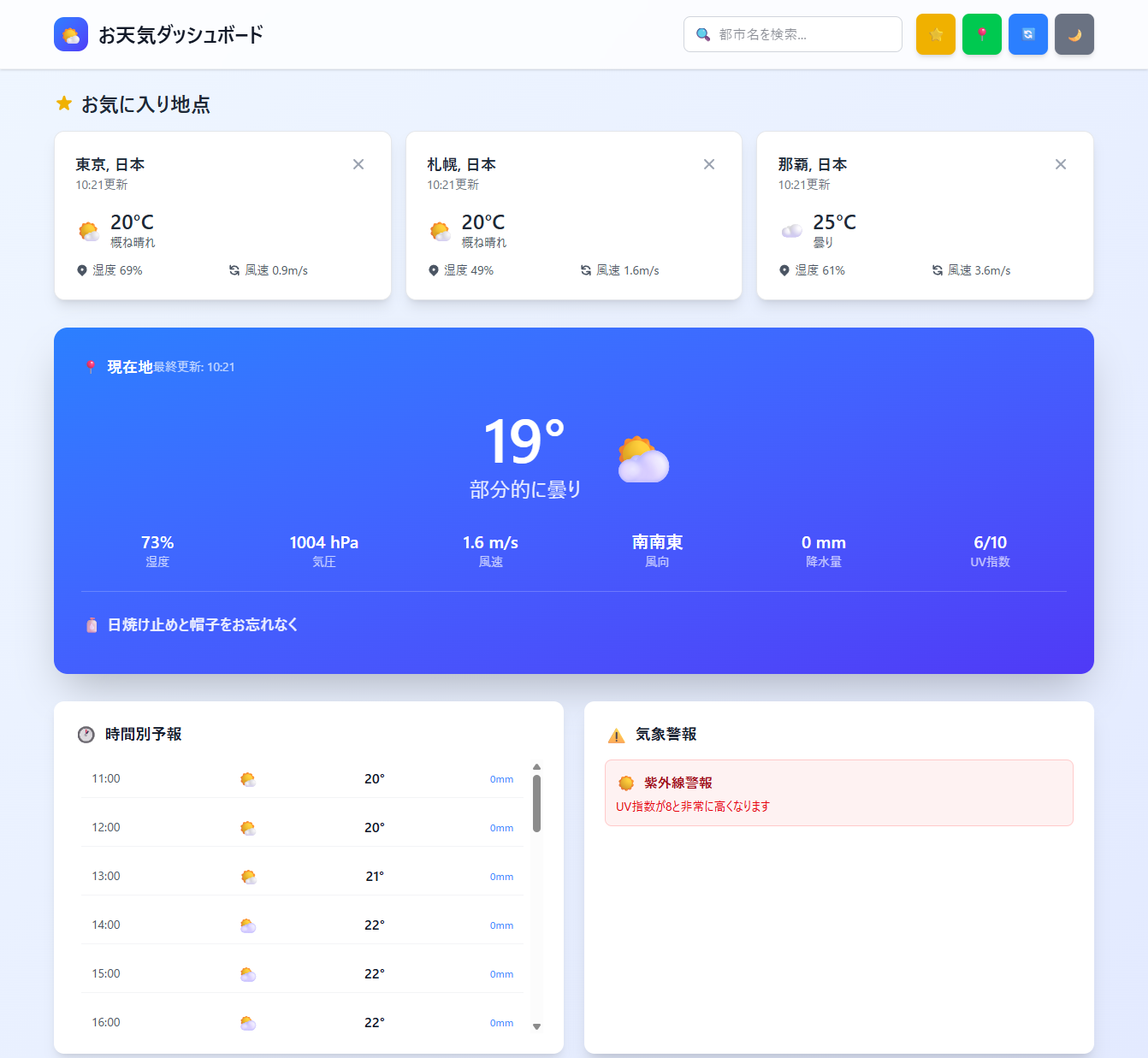Remove the 那覇 card using its X button
The image size is (1148, 1058).
pyautogui.click(x=1061, y=164)
